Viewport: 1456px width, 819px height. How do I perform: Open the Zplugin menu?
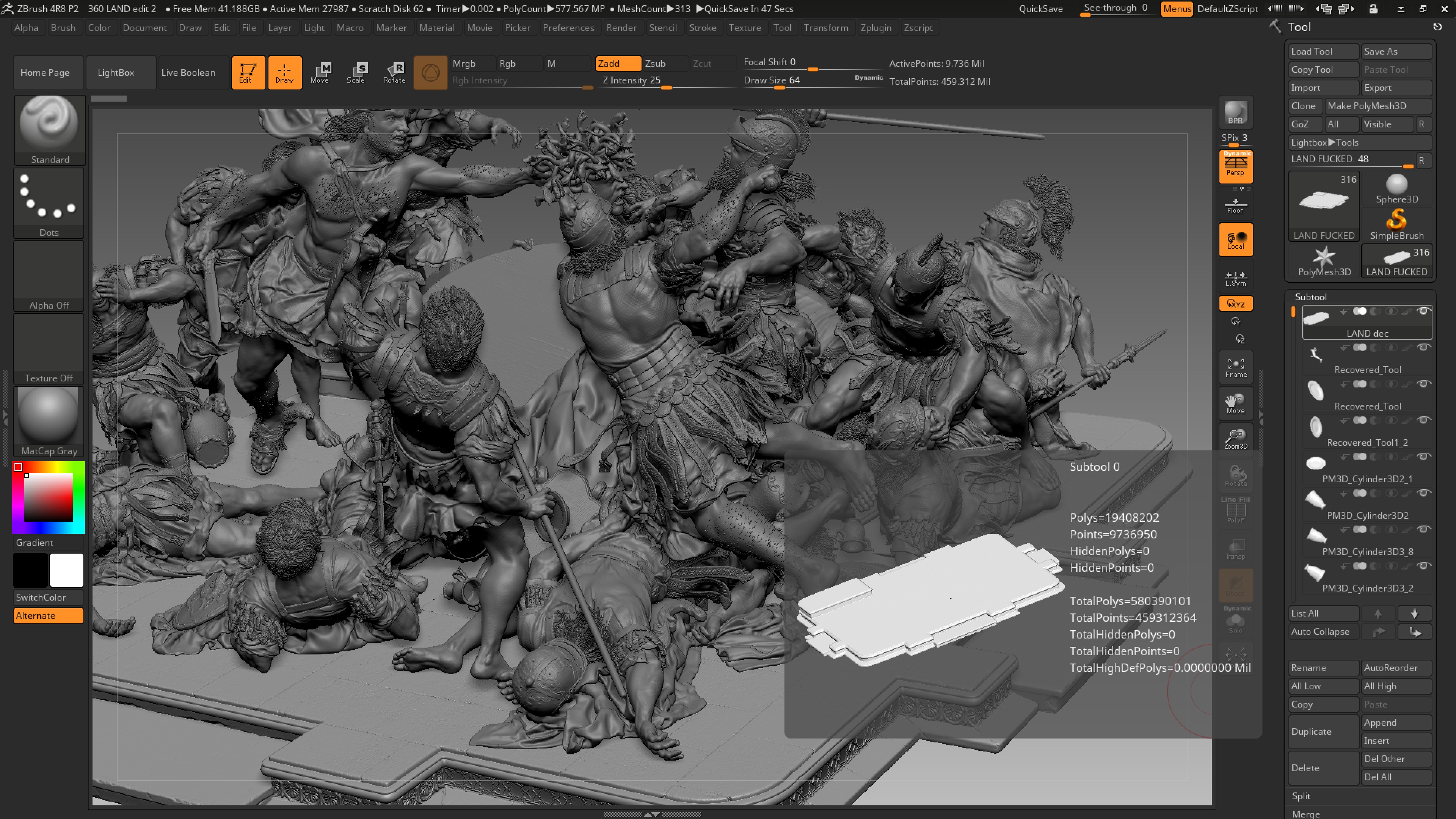[875, 28]
